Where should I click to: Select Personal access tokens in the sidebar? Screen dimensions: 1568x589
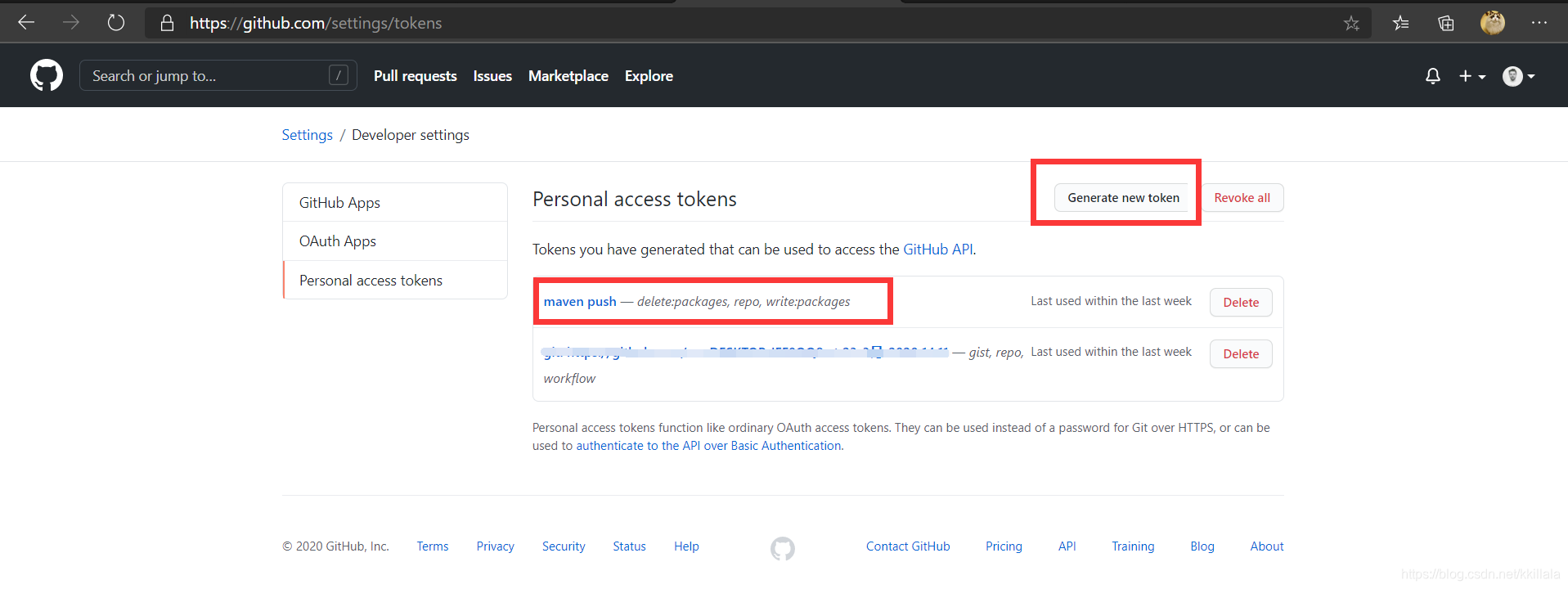(x=395, y=281)
